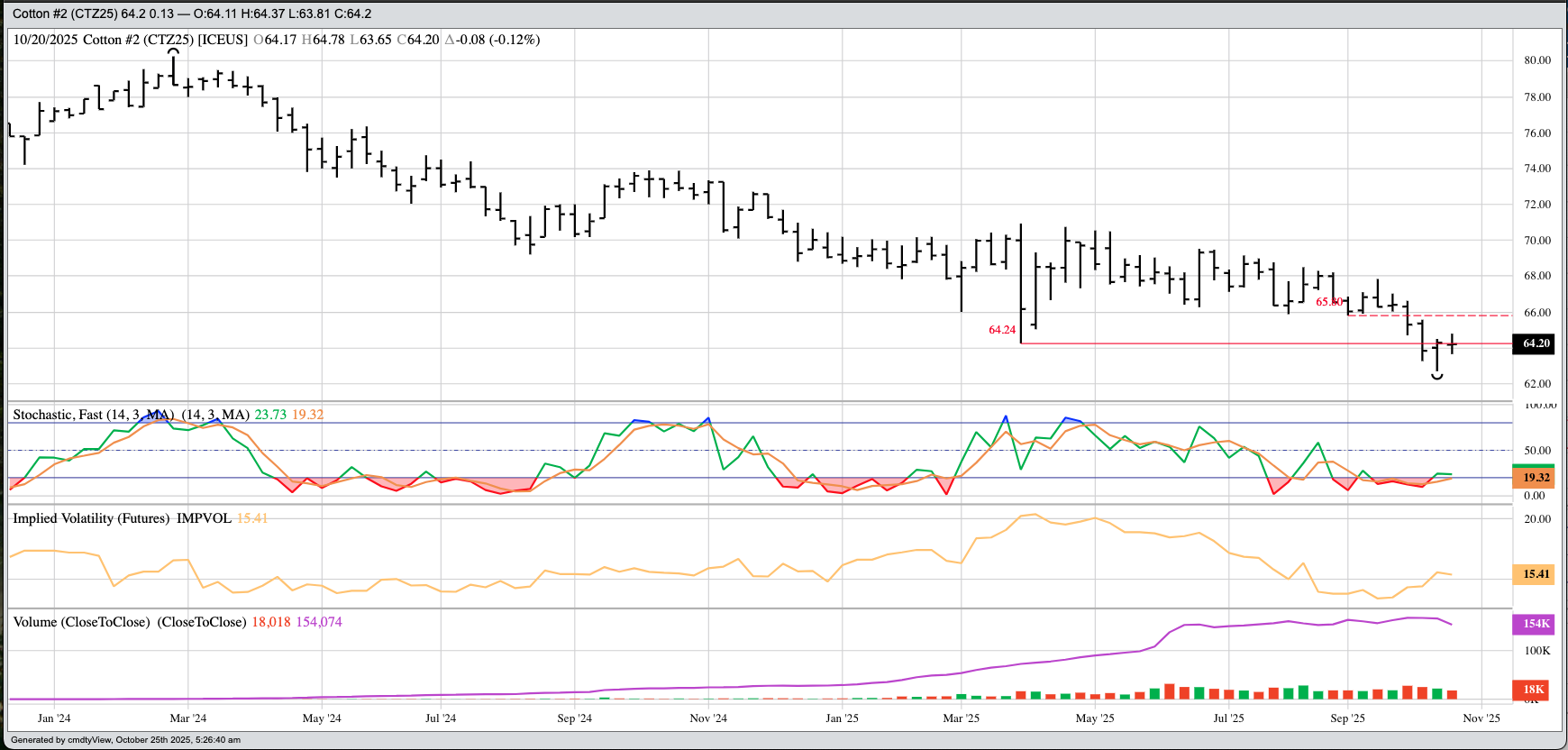Viewport: 1568px width, 750px height.
Task: Click the red 18K volume badge
Action: [1533, 690]
